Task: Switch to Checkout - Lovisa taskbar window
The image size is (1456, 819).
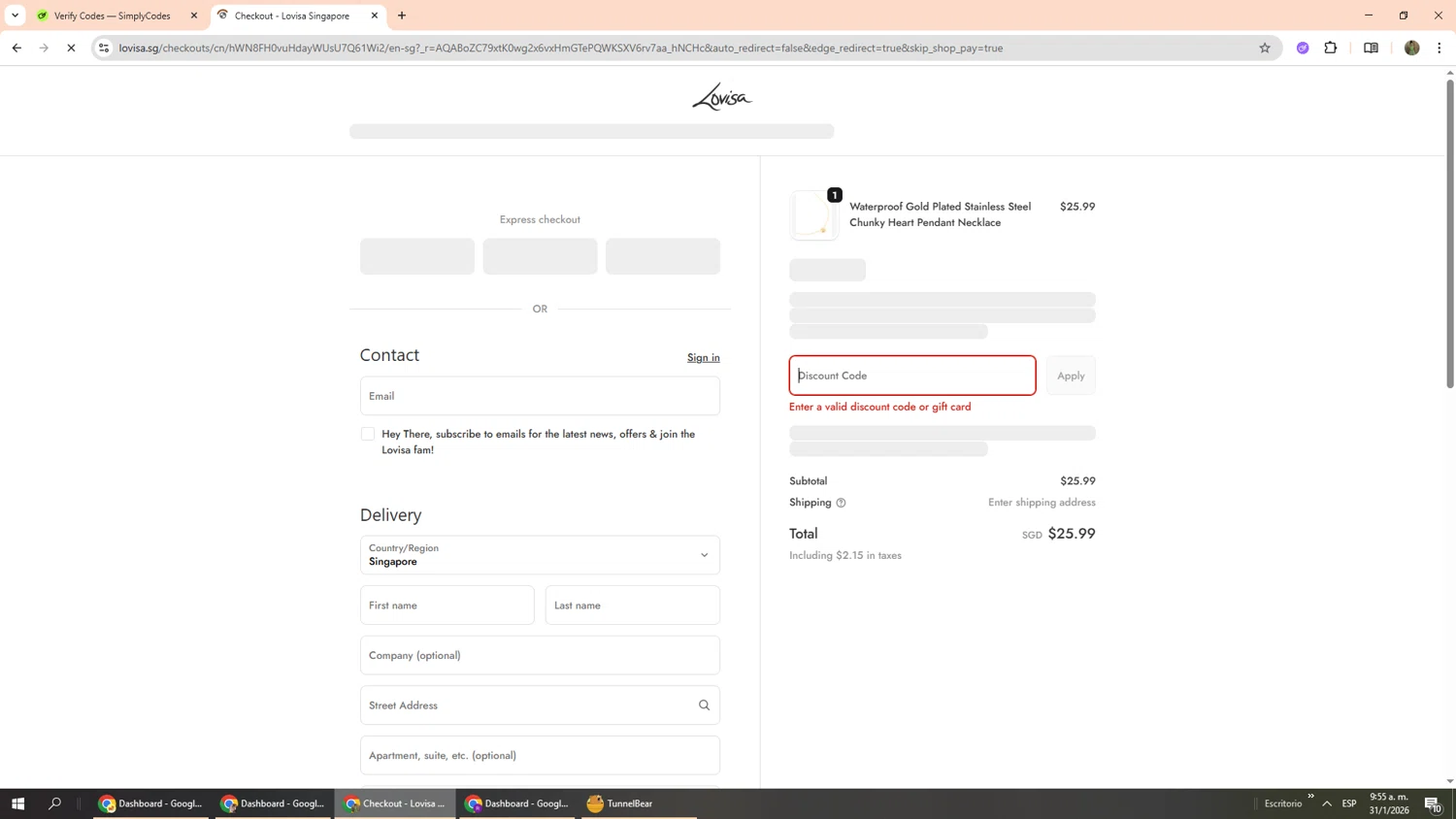Action: point(395,803)
